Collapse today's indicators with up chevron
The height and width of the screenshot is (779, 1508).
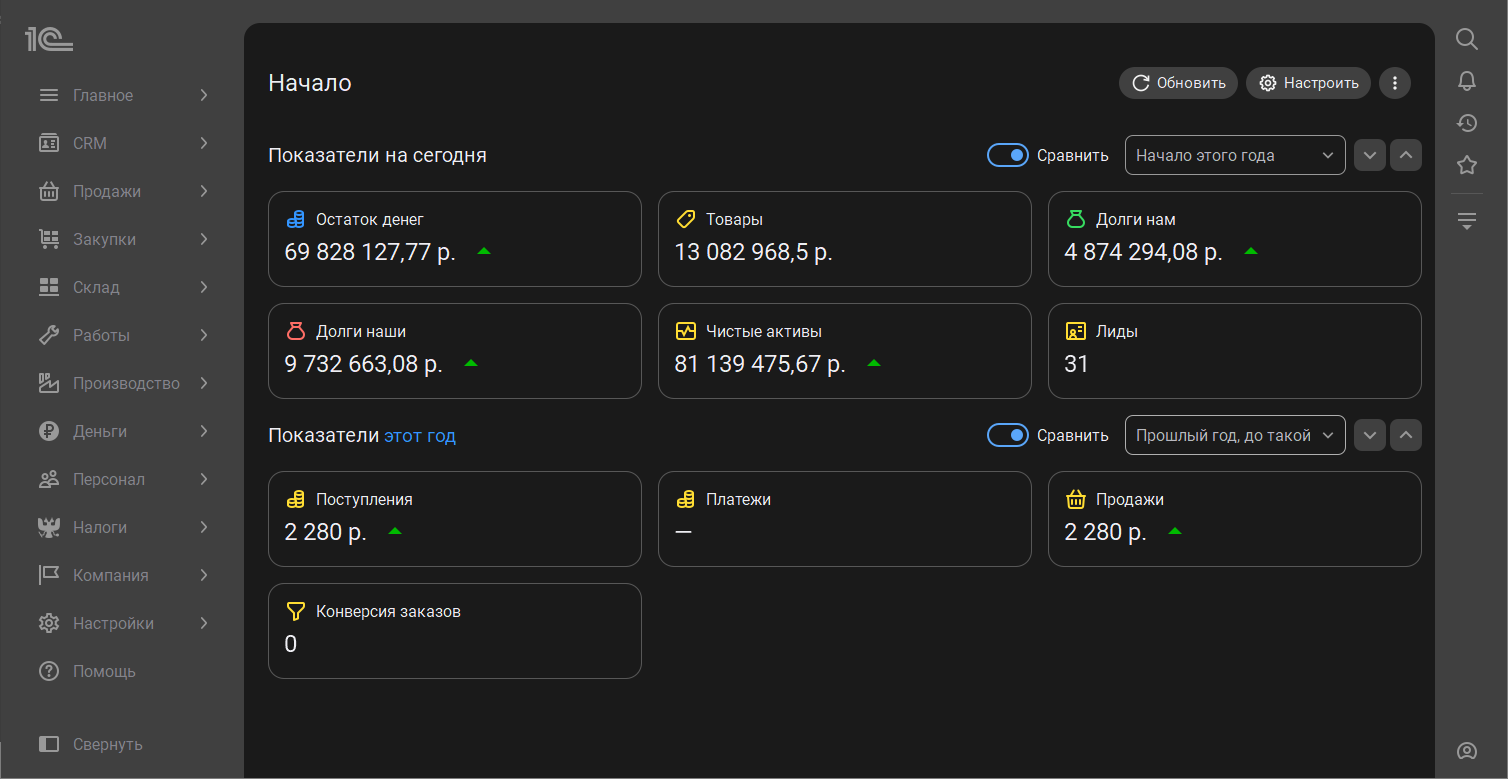tap(1405, 155)
